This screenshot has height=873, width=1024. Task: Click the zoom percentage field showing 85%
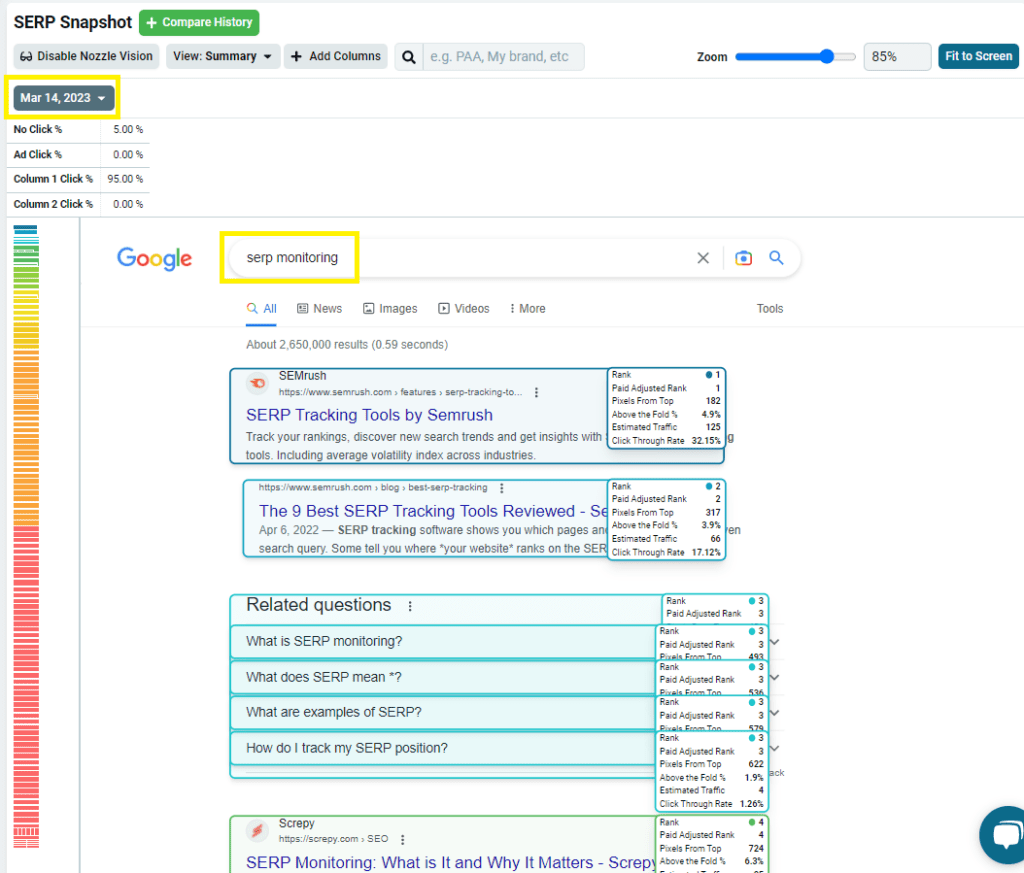coord(897,57)
